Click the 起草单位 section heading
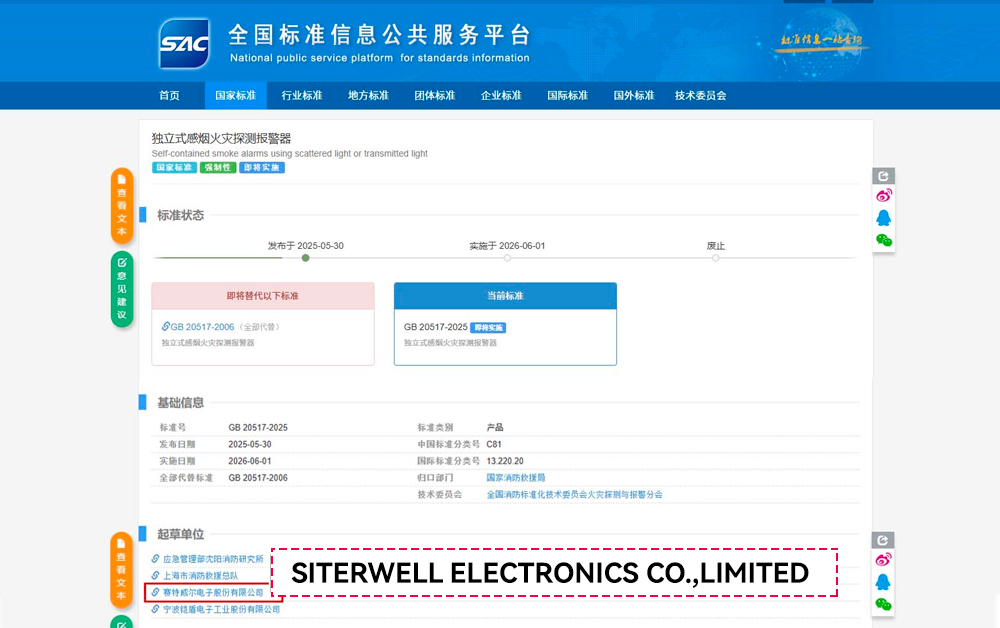Image resolution: width=1000 pixels, height=628 pixels. [x=180, y=534]
